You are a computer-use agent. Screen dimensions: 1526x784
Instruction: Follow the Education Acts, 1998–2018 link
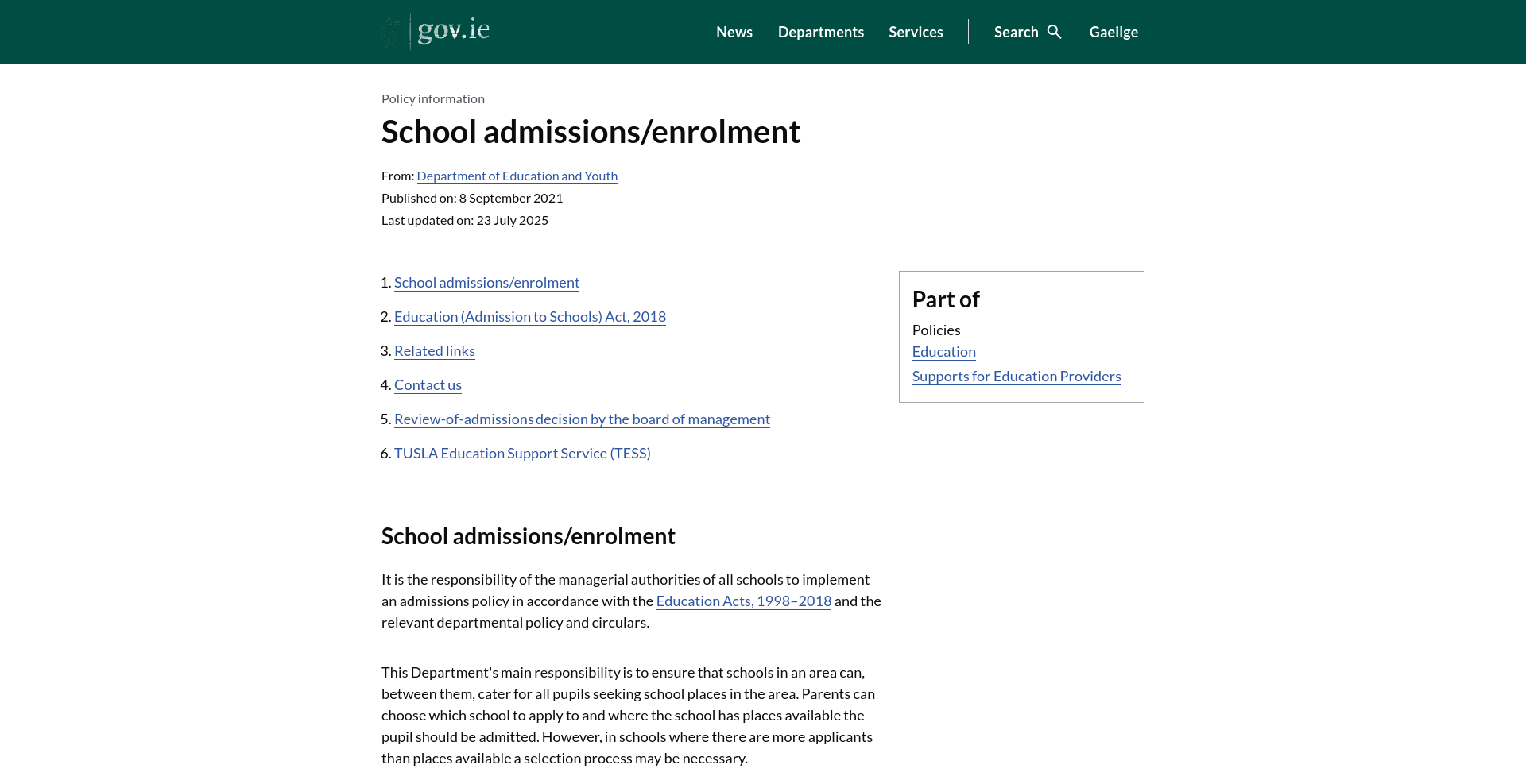pos(744,601)
